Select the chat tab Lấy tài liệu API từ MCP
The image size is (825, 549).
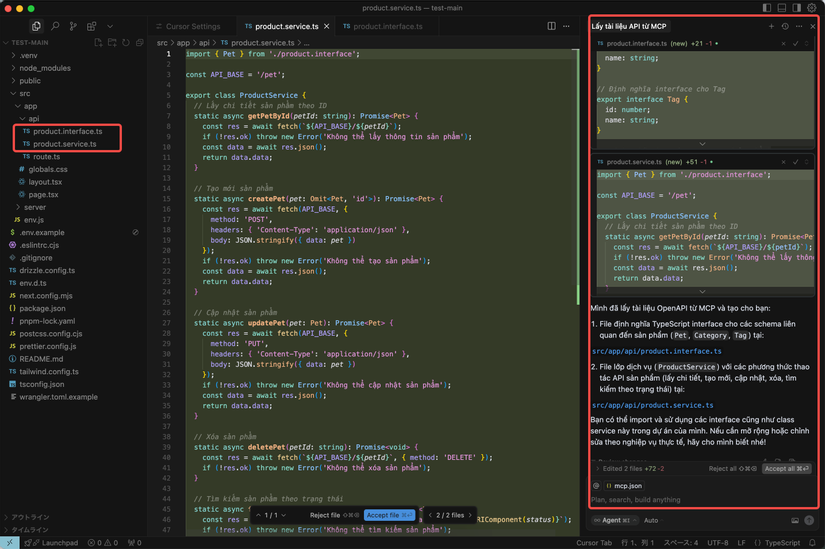pos(629,26)
